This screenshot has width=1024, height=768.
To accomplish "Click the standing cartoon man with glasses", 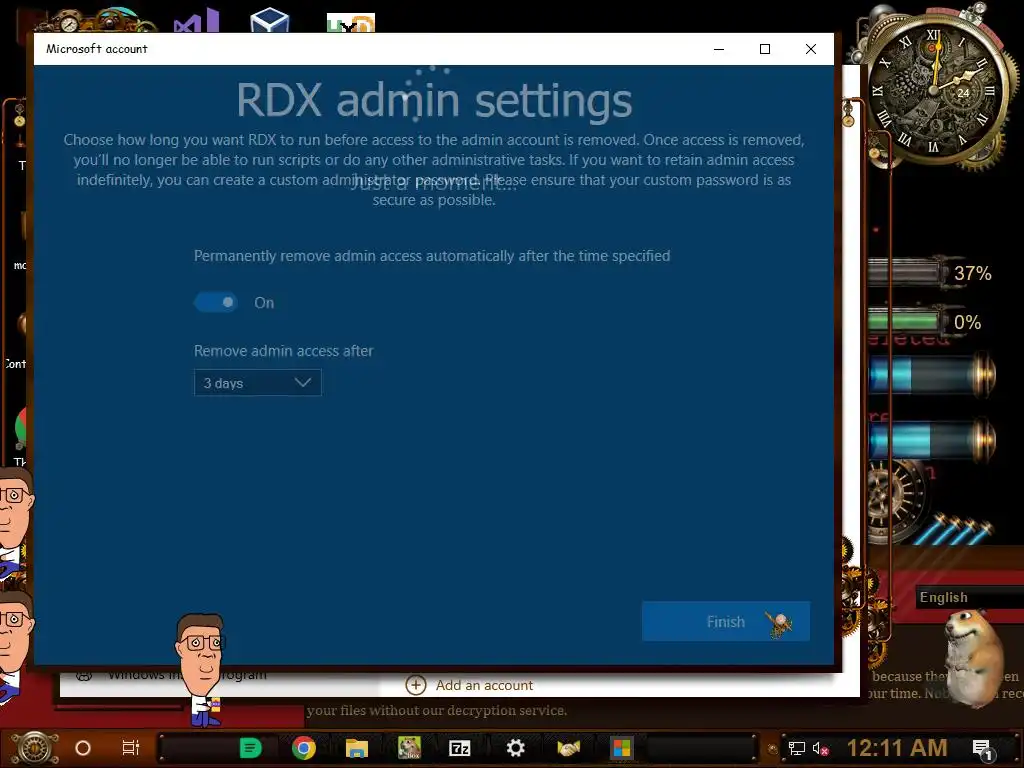I will [201, 670].
